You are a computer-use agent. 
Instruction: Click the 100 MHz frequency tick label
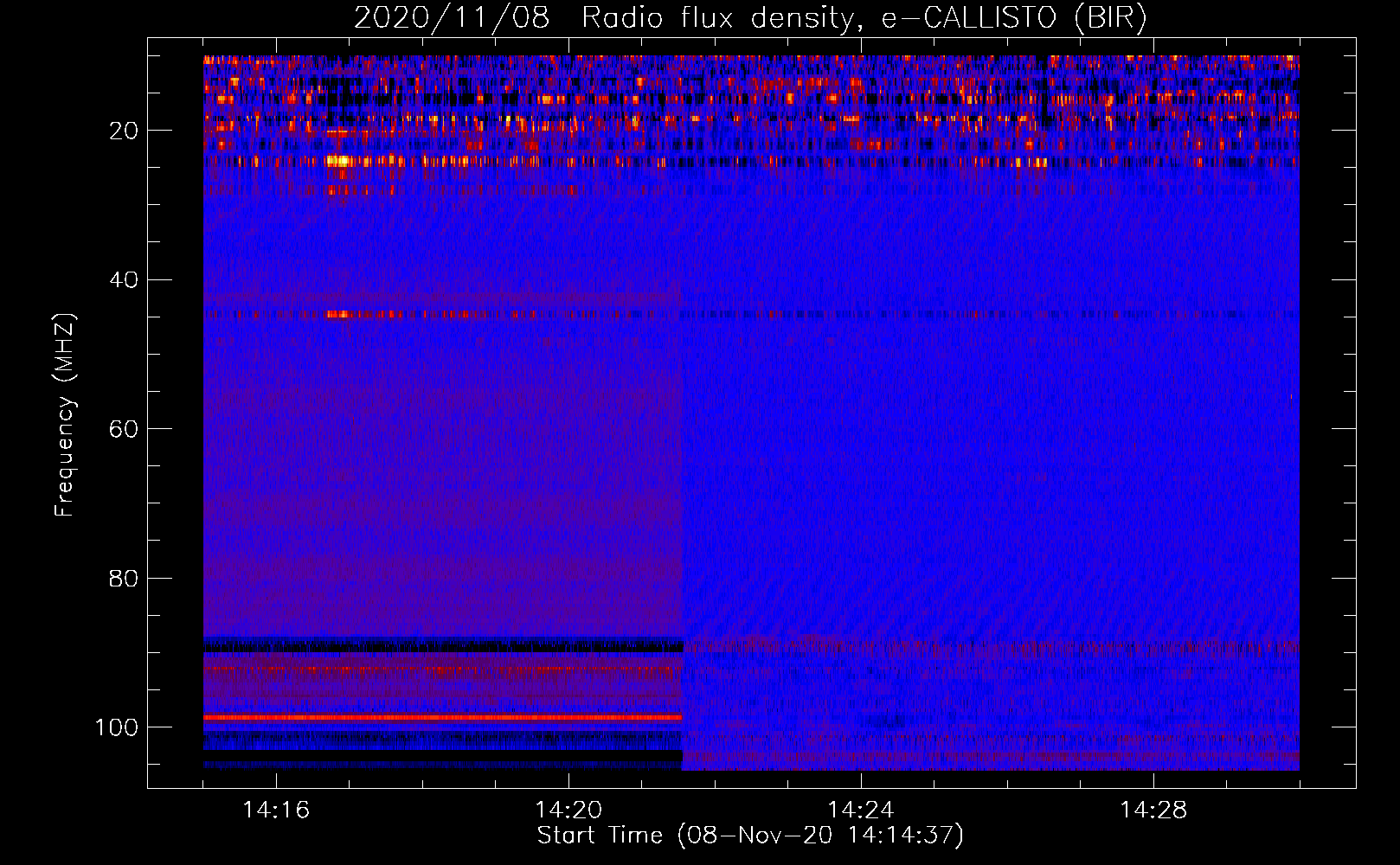point(117,727)
